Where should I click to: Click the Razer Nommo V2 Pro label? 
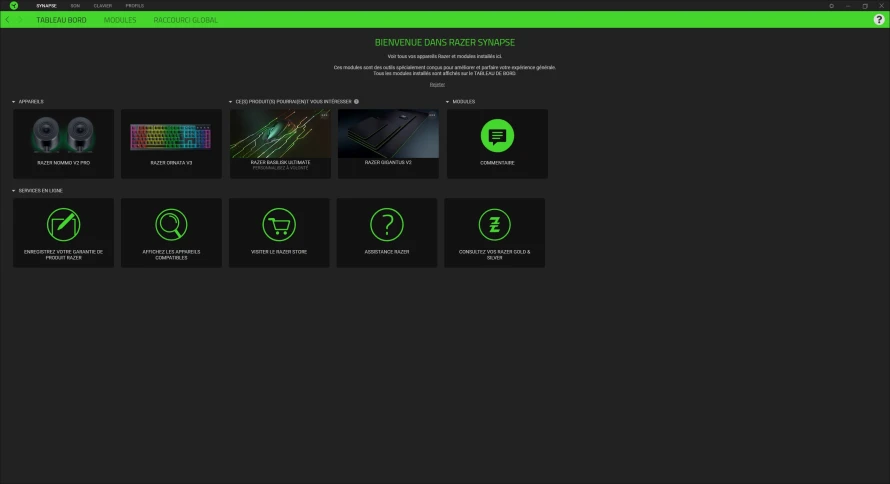(64, 163)
